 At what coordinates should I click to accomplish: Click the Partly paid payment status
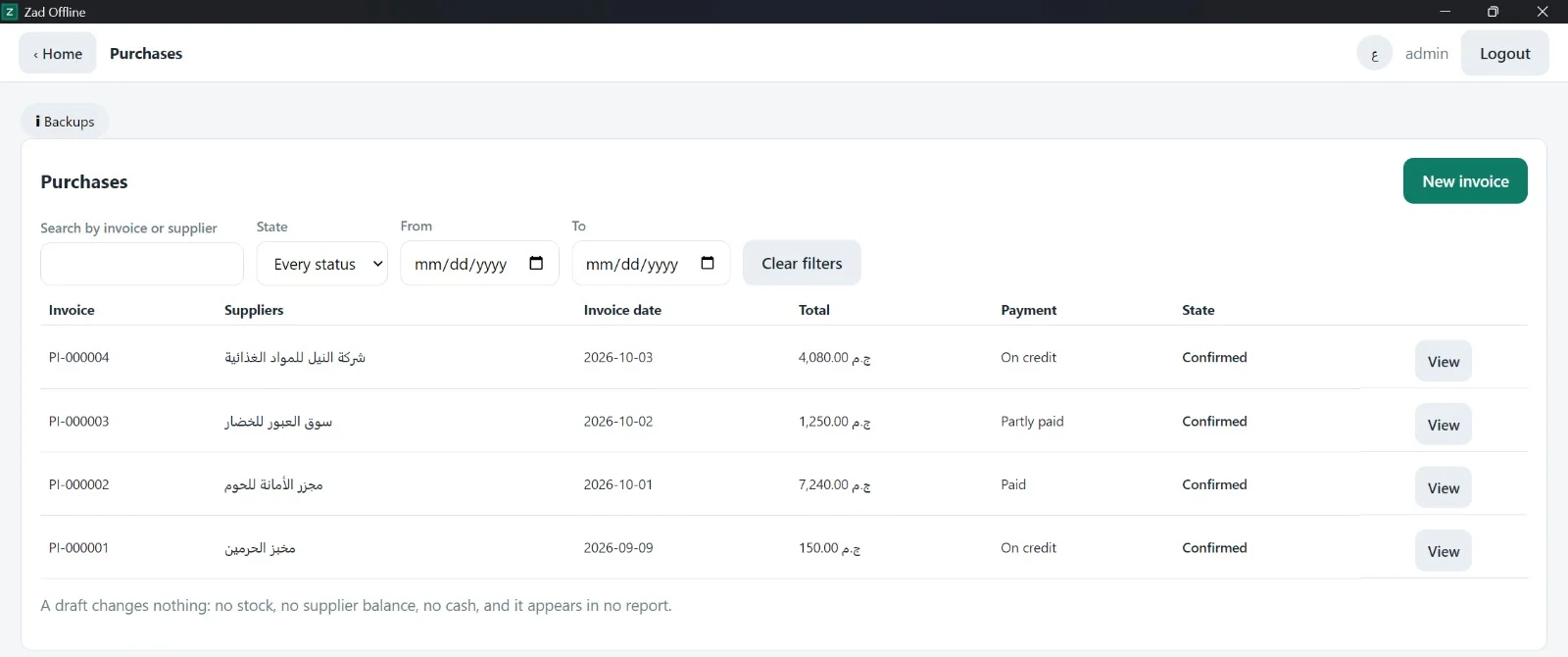[x=1032, y=422]
